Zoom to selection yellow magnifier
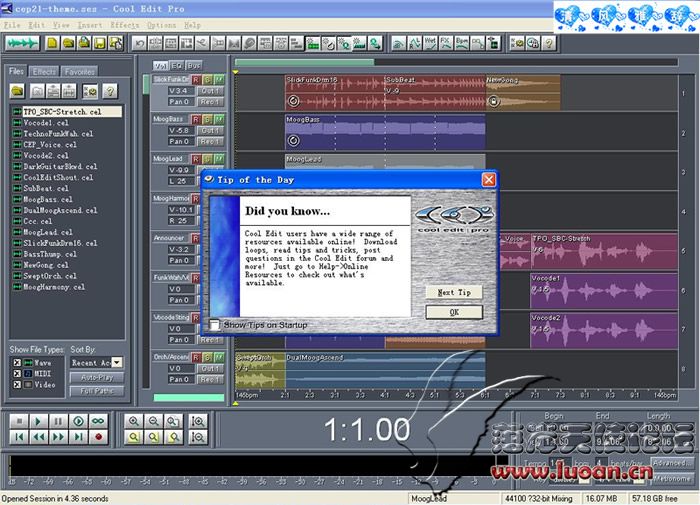The image size is (700, 505). coord(133,437)
